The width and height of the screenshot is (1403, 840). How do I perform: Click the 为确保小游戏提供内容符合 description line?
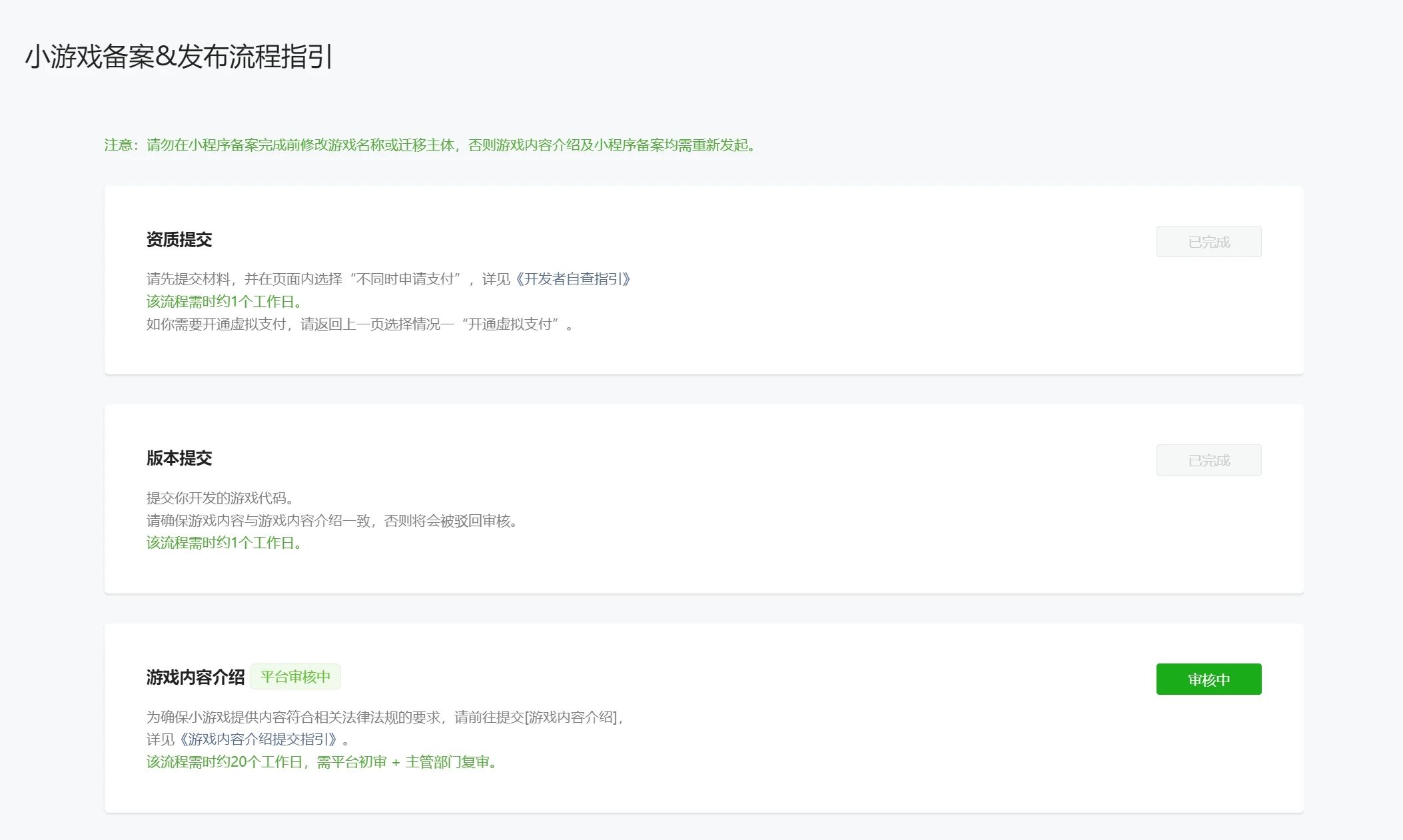pos(333,717)
